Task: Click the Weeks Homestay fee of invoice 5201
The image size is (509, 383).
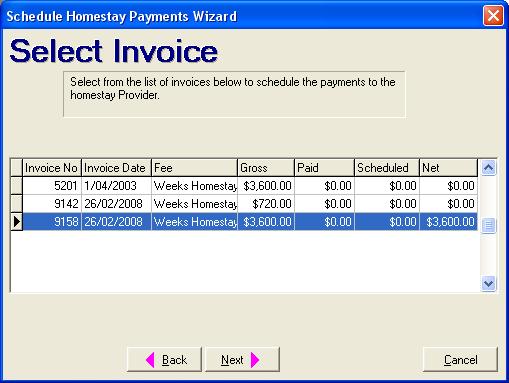Action: [194, 186]
